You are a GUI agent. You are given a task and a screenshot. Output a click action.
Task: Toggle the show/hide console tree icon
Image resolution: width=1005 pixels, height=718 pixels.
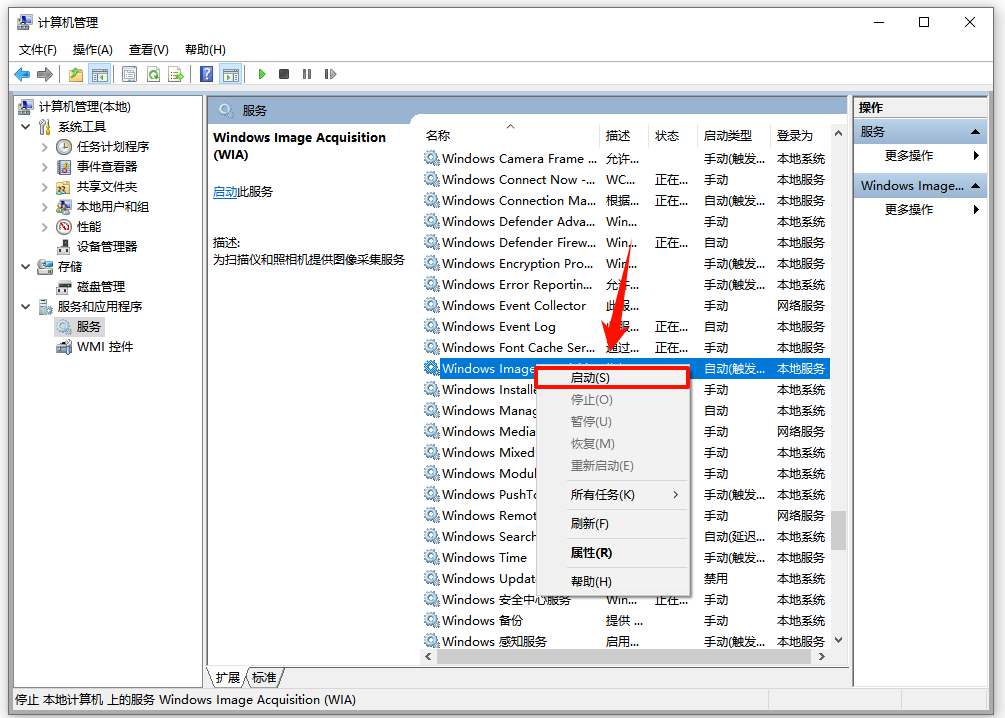point(99,74)
